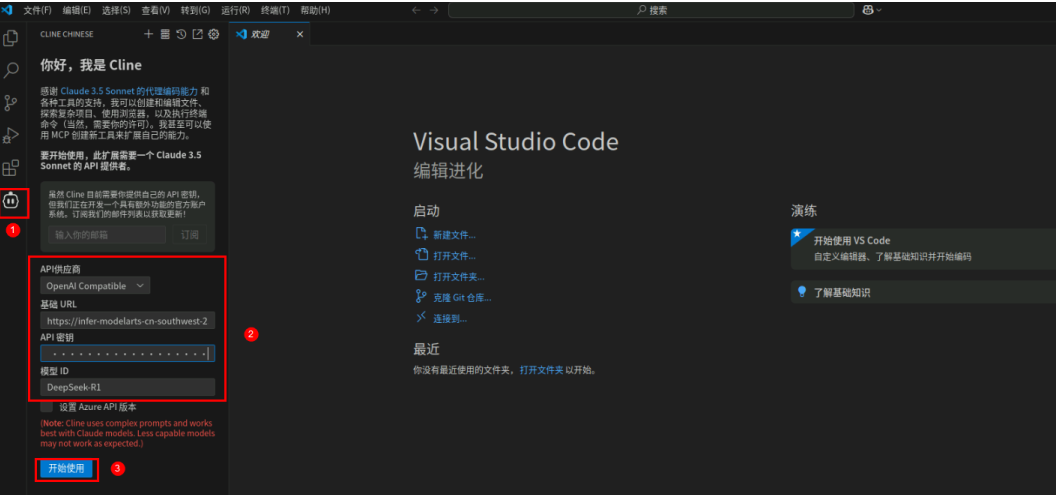This screenshot has height=495, width=1058.
Task: Click the 打开文件... link
Action: click(455, 256)
